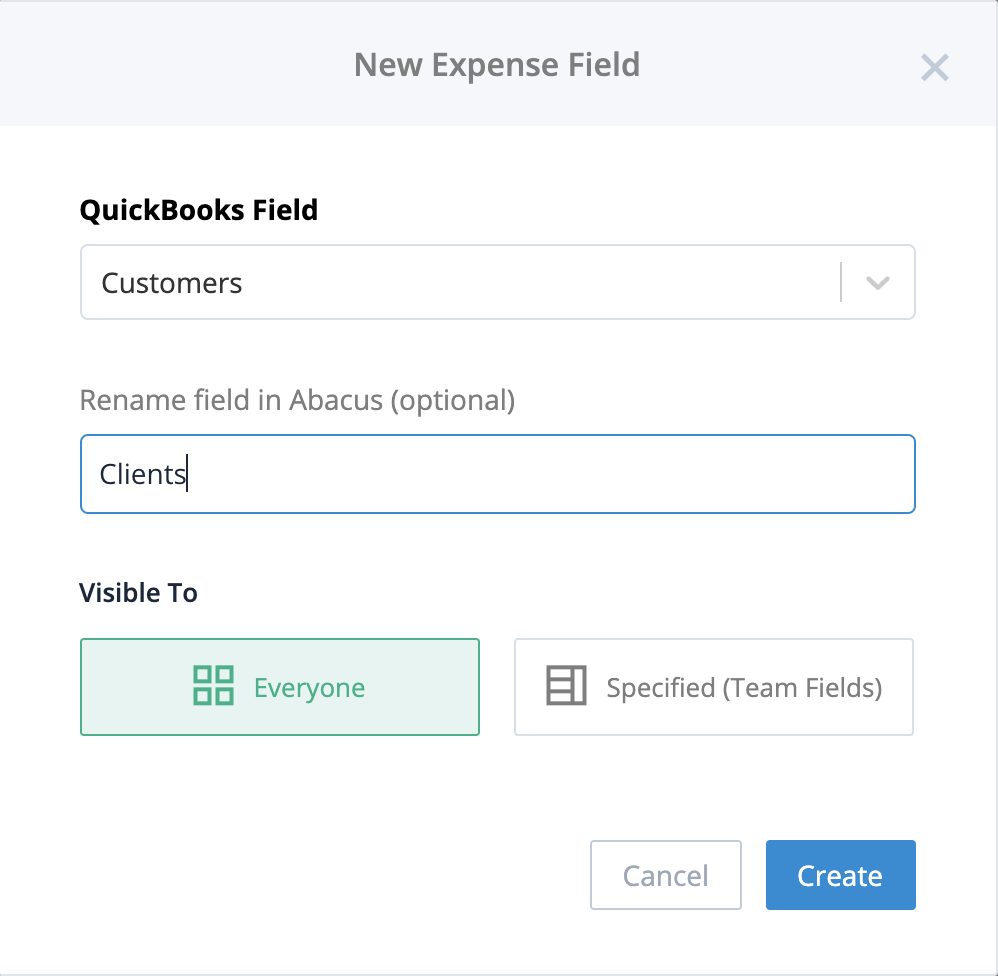Click the "Rename field in Abacus (optional)" label

(297, 400)
